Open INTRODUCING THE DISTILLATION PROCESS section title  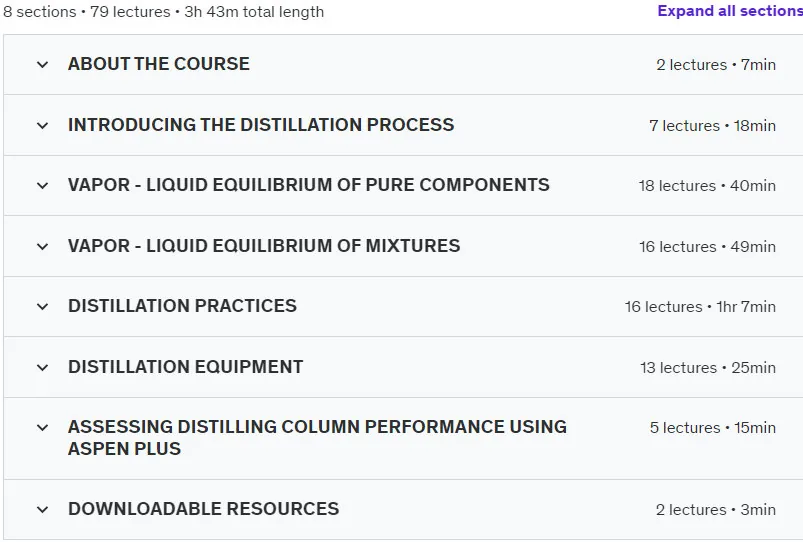coord(261,125)
